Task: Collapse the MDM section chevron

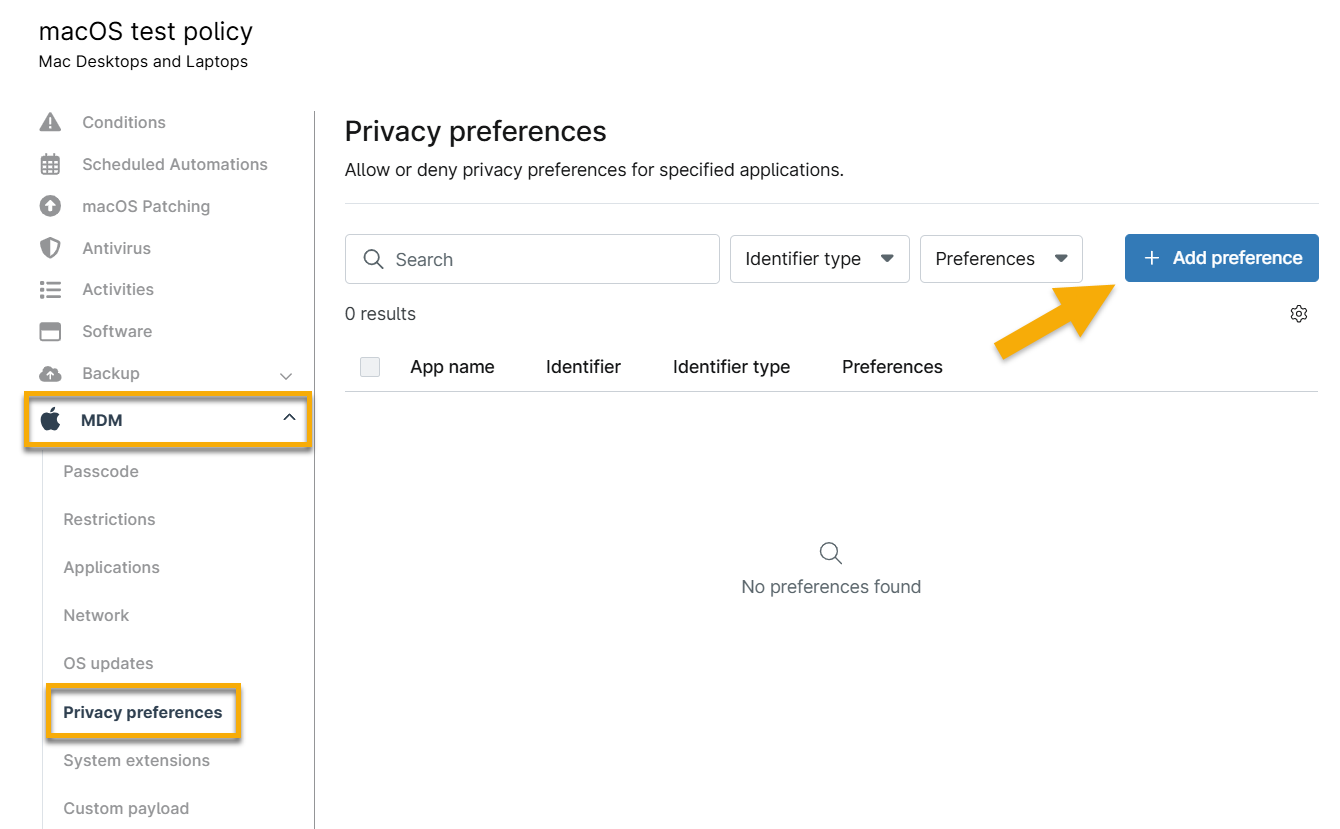Action: pos(287,419)
